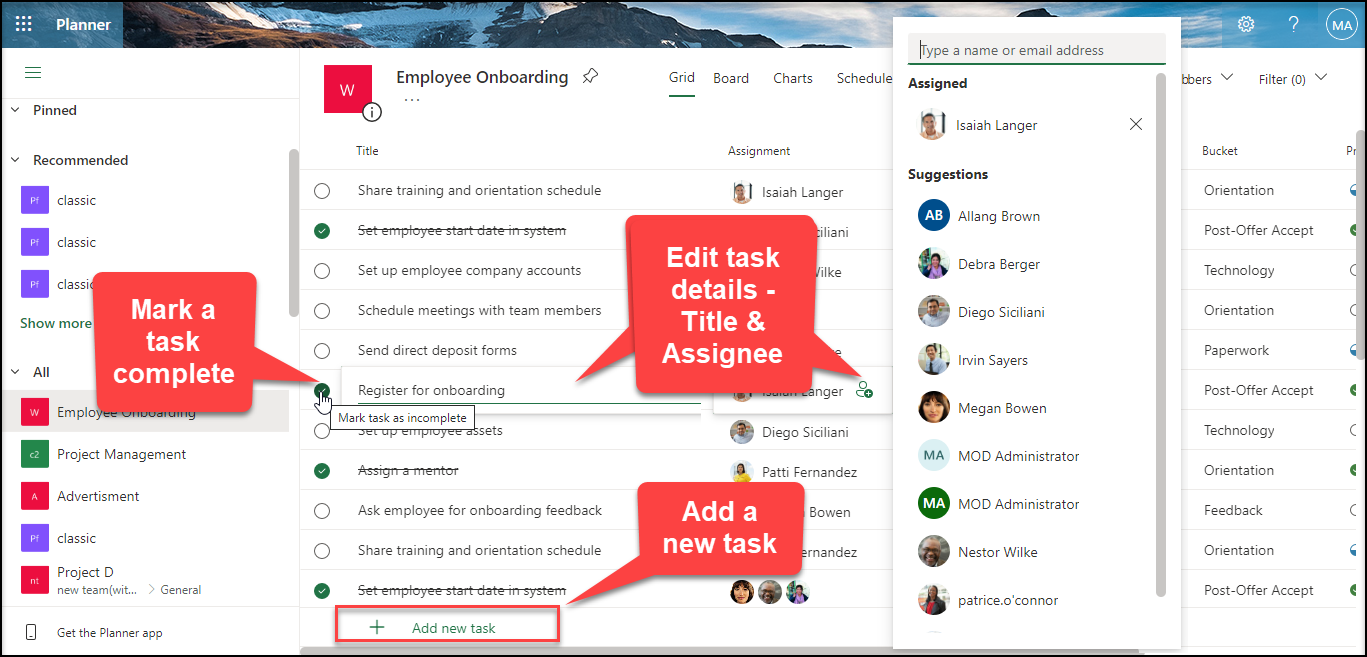Open Planner settings gear
Image resolution: width=1367 pixels, height=657 pixels.
point(1245,24)
